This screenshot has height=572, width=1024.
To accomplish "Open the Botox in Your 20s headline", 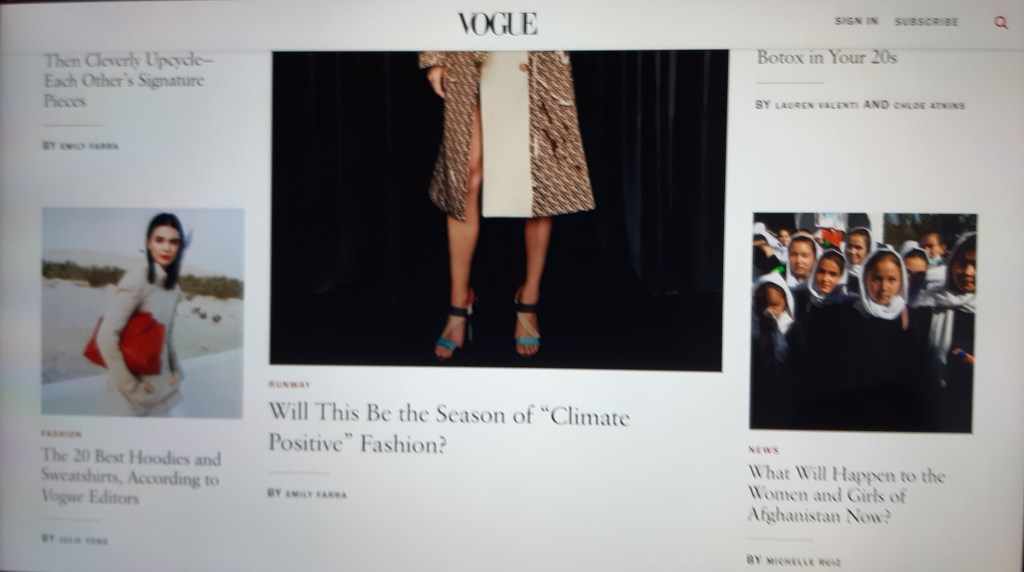I will pos(827,57).
